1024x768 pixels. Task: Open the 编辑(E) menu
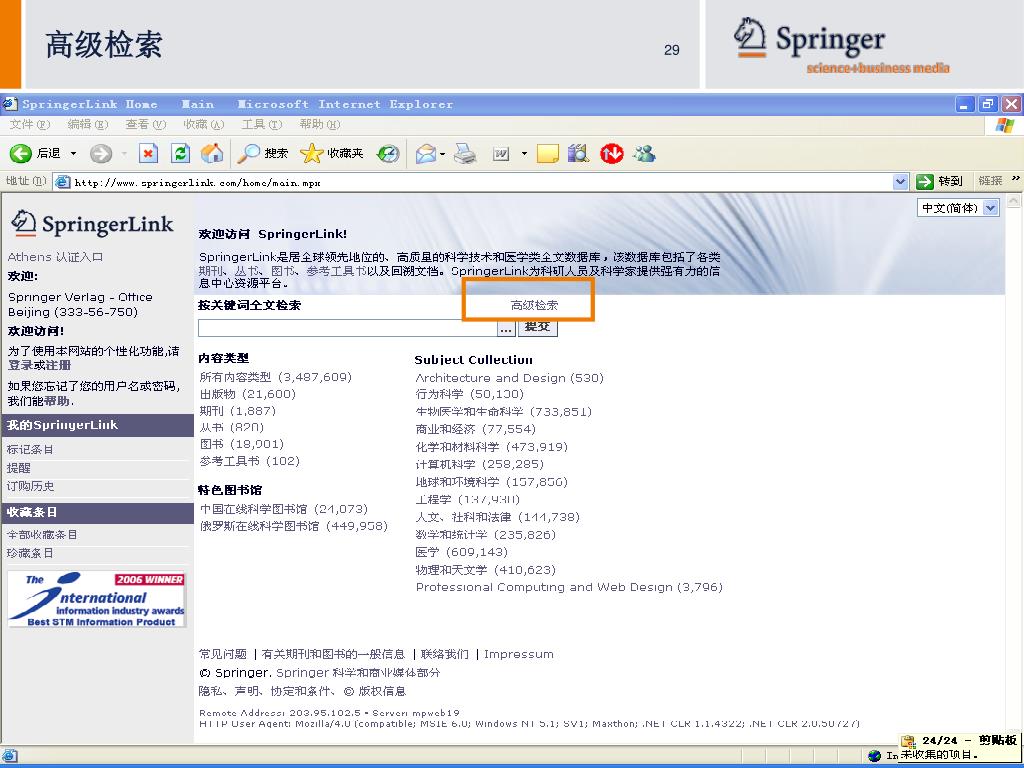(88, 124)
